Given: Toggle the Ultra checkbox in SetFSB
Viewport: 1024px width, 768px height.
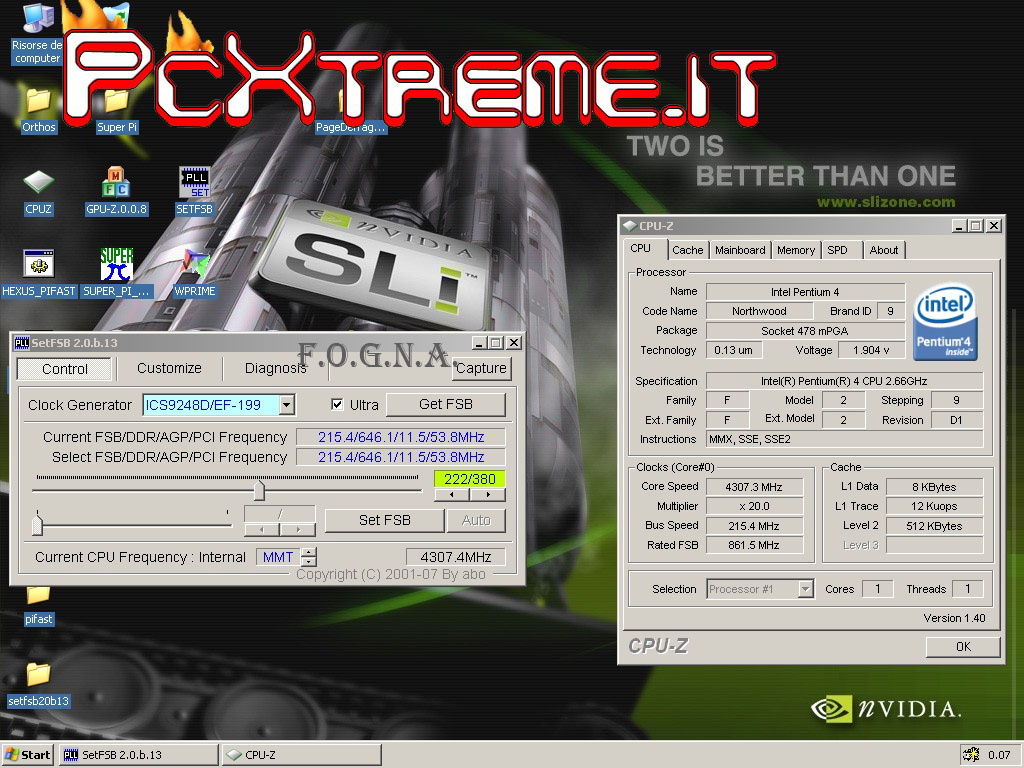Looking at the screenshot, I should (337, 404).
